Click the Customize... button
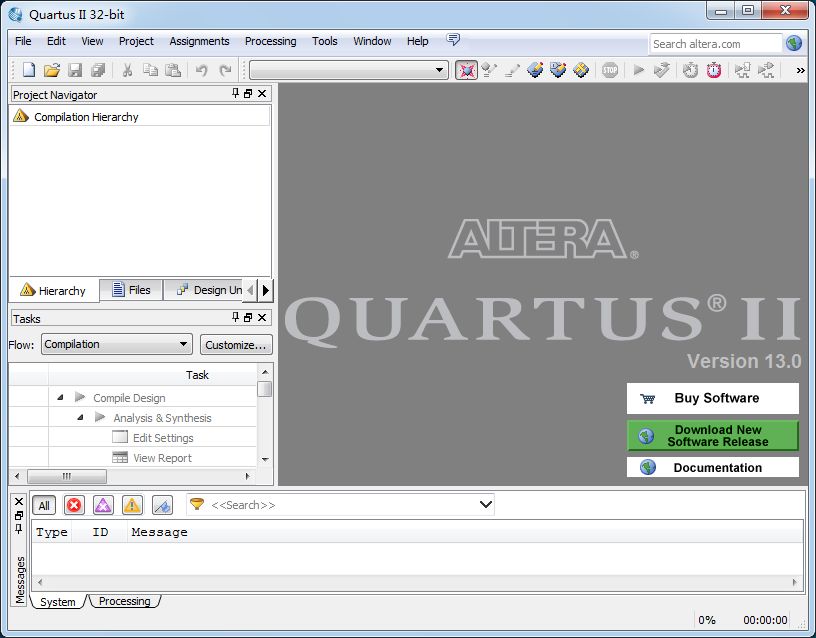The width and height of the screenshot is (816, 638). [x=236, y=344]
